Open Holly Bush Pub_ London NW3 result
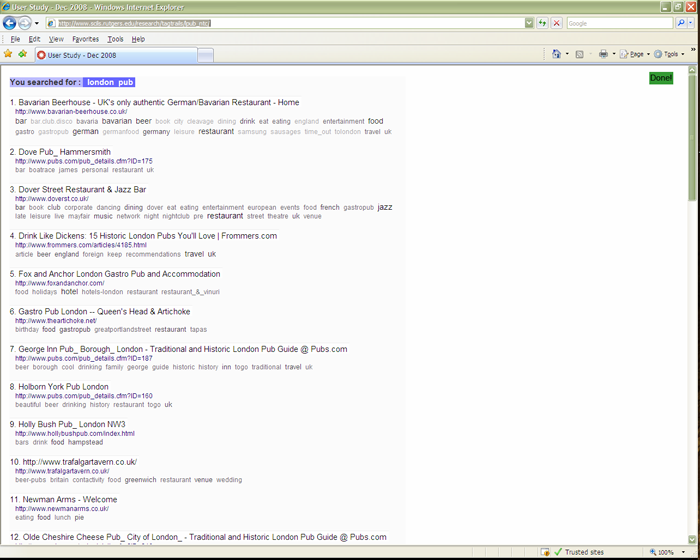The width and height of the screenshot is (700, 560). (x=72, y=424)
